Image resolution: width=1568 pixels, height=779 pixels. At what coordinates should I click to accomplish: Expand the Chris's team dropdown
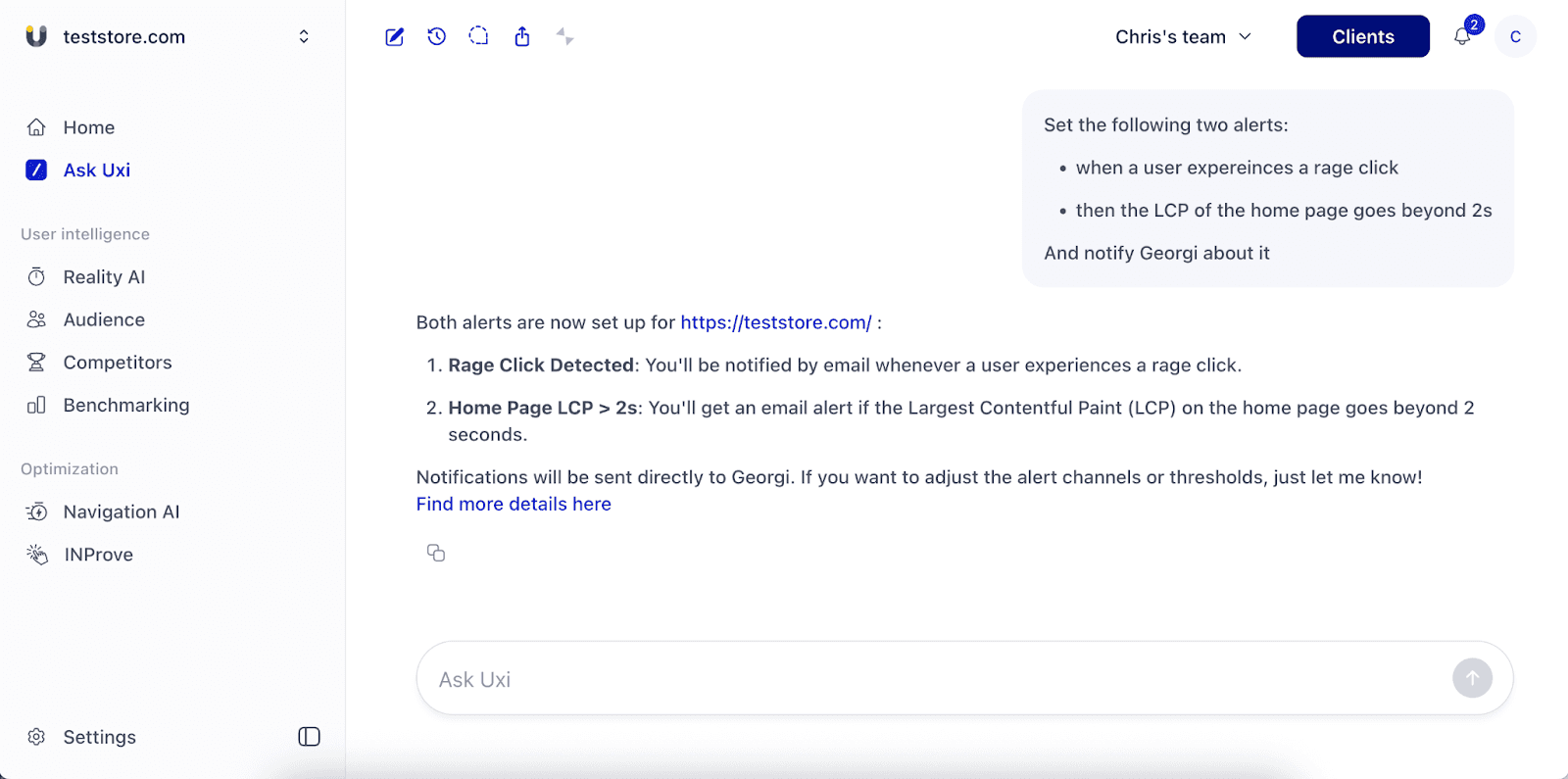pyautogui.click(x=1183, y=36)
